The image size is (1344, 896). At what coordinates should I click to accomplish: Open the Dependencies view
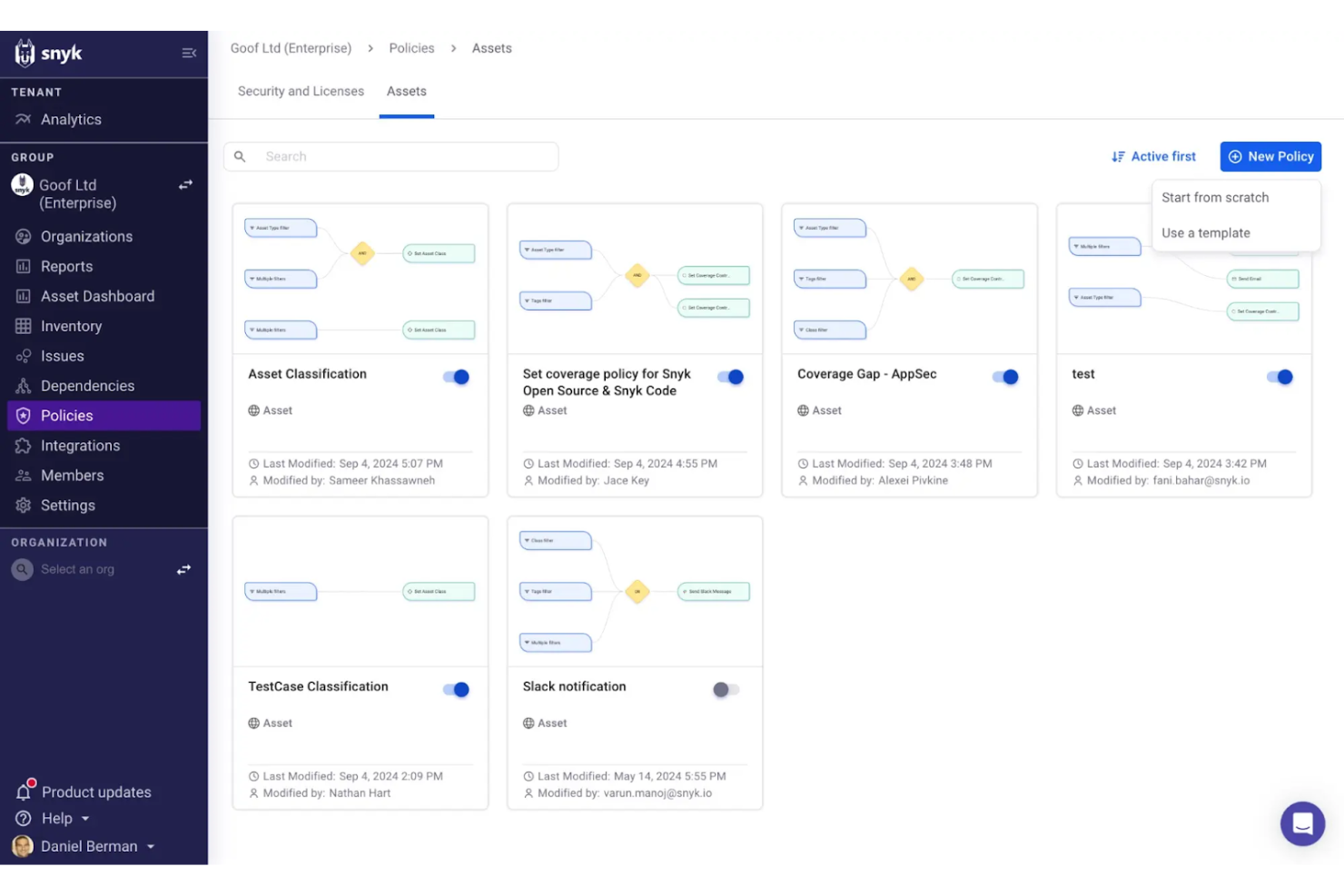pyautogui.click(x=87, y=386)
